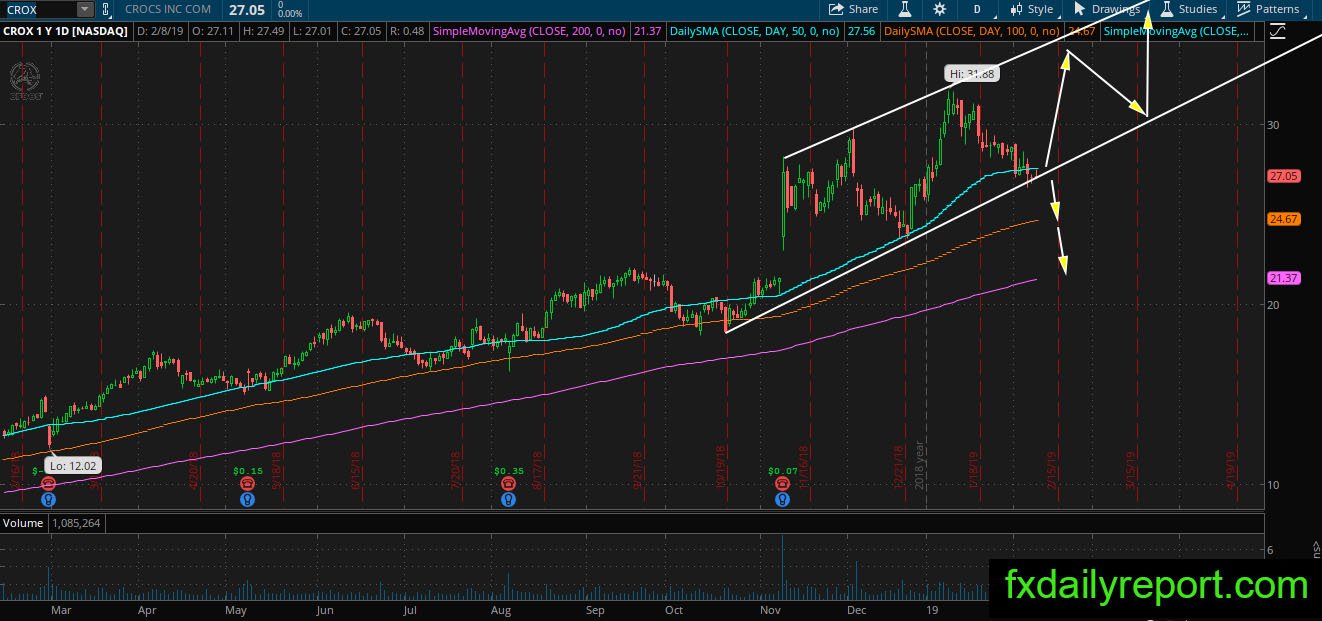Click the Lo: 12.02 price bubble
The height and width of the screenshot is (621, 1322).
click(x=72, y=465)
